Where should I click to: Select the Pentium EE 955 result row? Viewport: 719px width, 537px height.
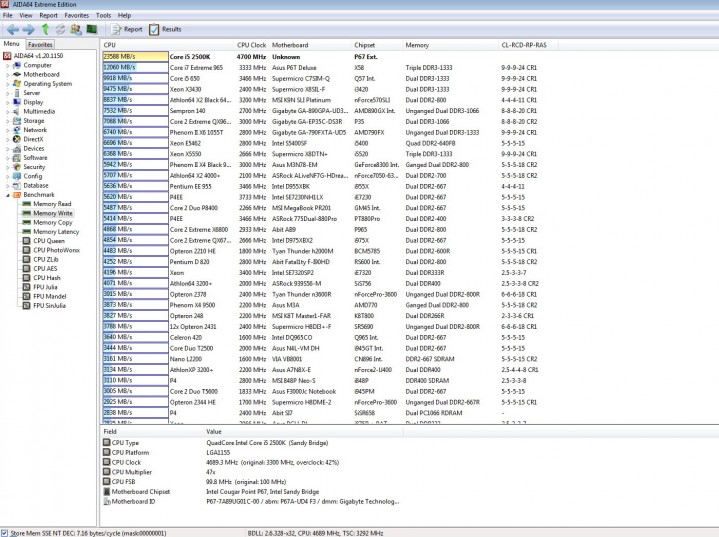(321, 186)
